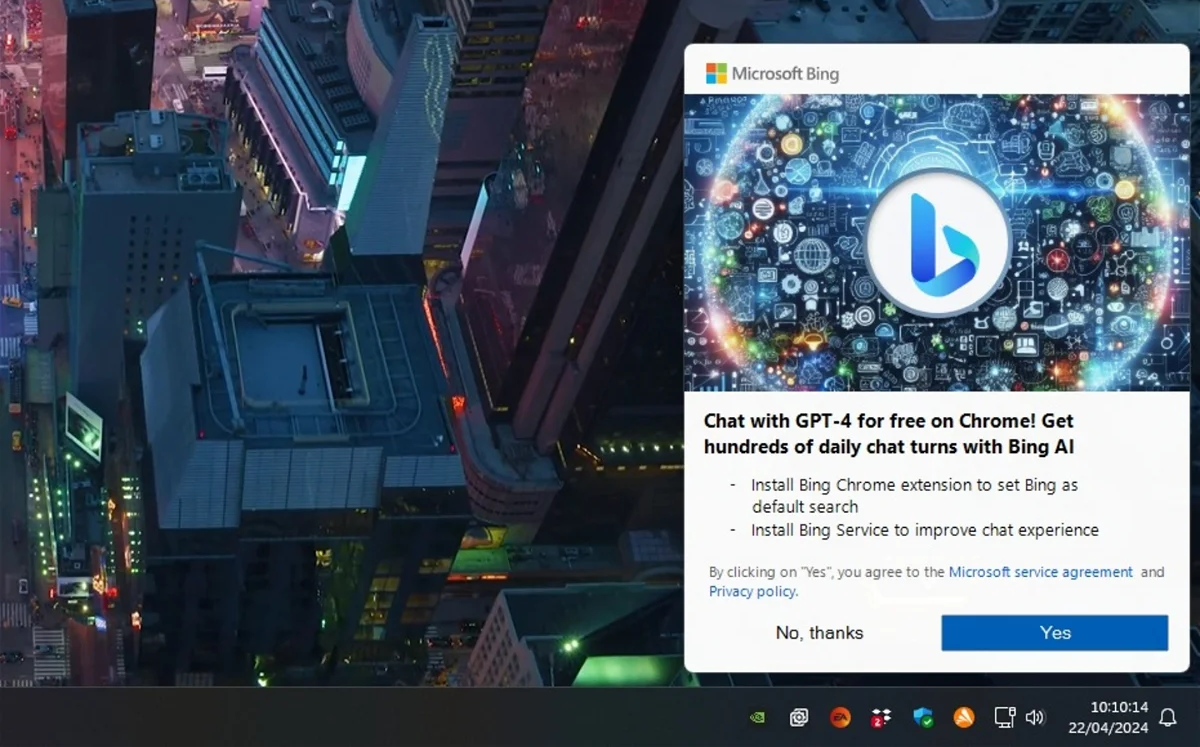Click "Install Bing Service to improve" bullet text
The height and width of the screenshot is (747, 1200).
(925, 530)
